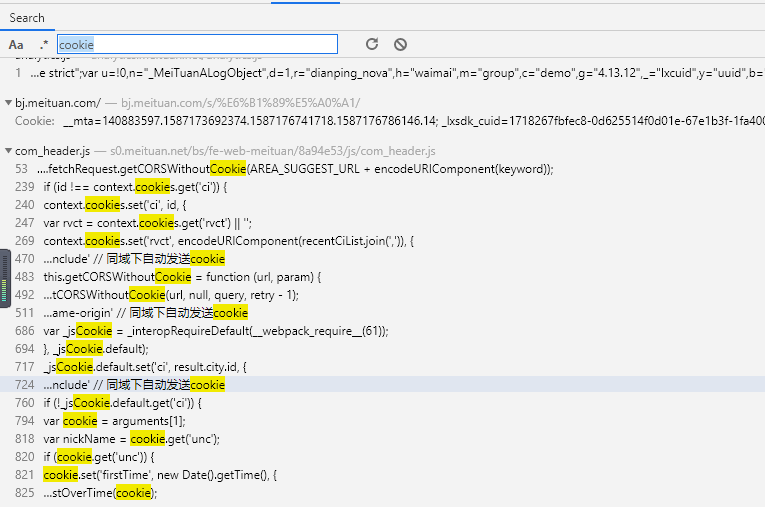This screenshot has width=765, height=507.
Task: Open result line 686 var _jsCookie
Action: (x=382, y=331)
